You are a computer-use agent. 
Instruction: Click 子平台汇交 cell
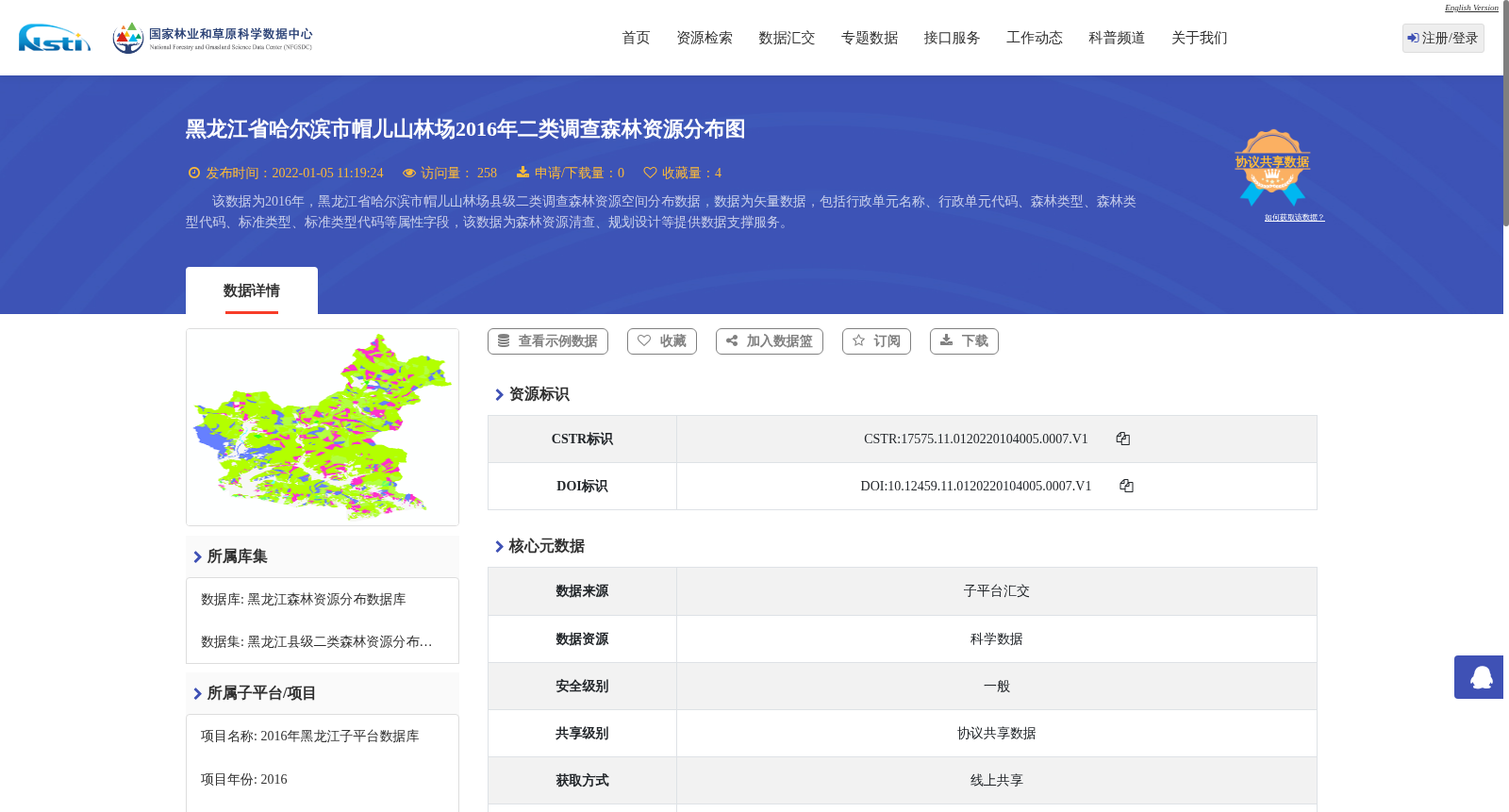click(x=997, y=591)
